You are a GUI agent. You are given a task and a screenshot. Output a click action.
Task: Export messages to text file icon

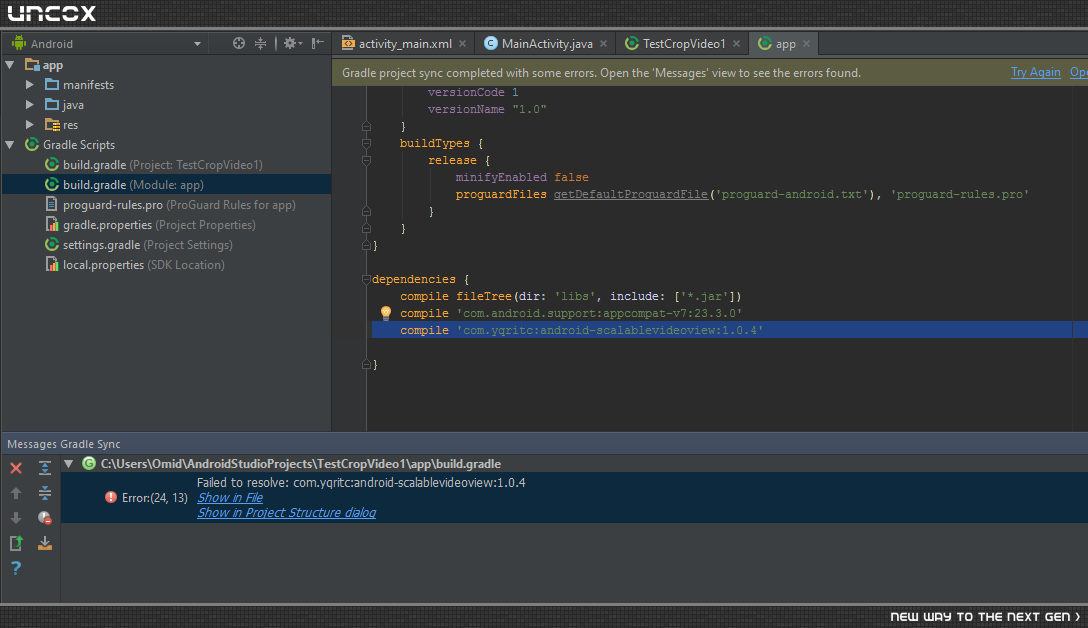(x=16, y=543)
